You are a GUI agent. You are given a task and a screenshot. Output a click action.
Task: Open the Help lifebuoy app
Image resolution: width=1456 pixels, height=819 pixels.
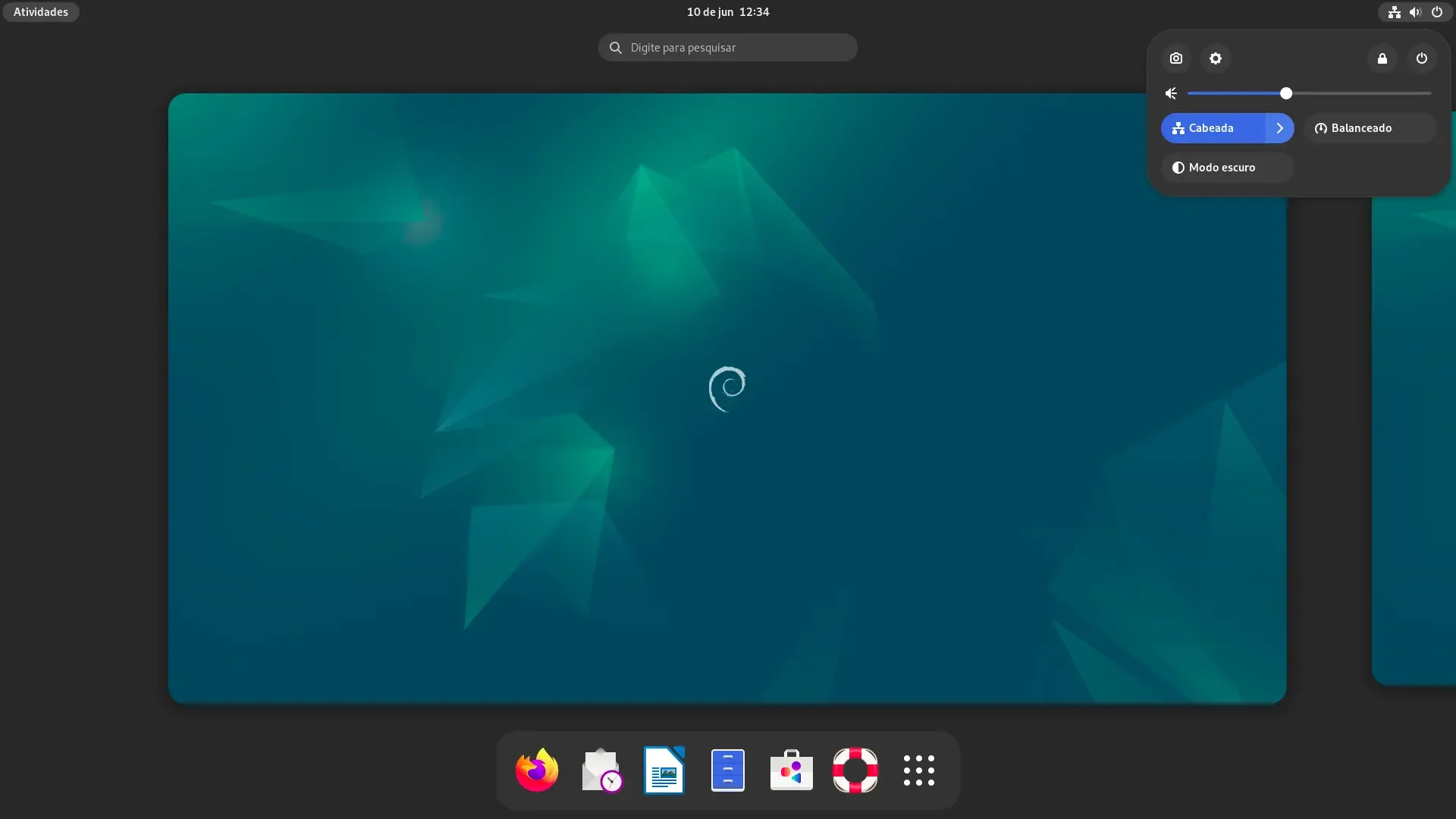pyautogui.click(x=855, y=770)
